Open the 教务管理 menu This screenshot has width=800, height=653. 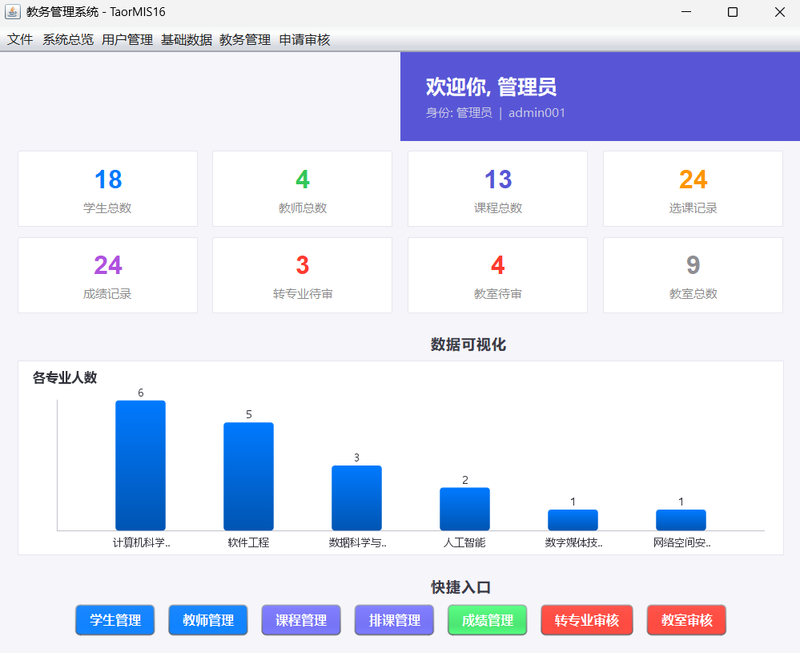tap(245, 39)
